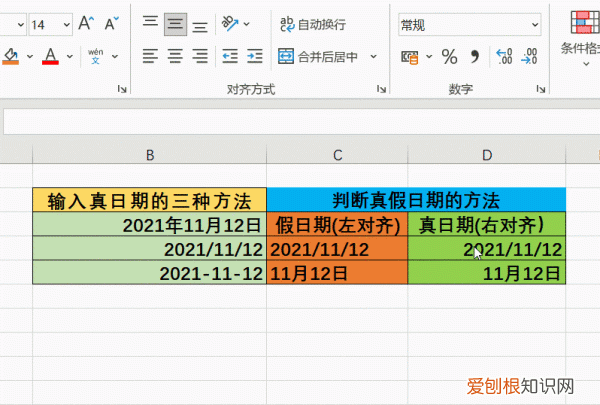The height and width of the screenshot is (405, 600).
Task: Open the font name dropdown arrow
Action: (x=21, y=25)
